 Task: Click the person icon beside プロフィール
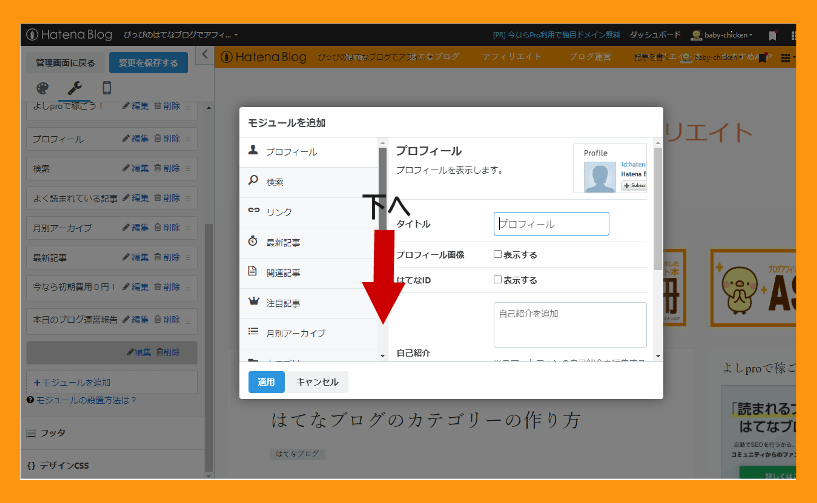click(x=253, y=150)
